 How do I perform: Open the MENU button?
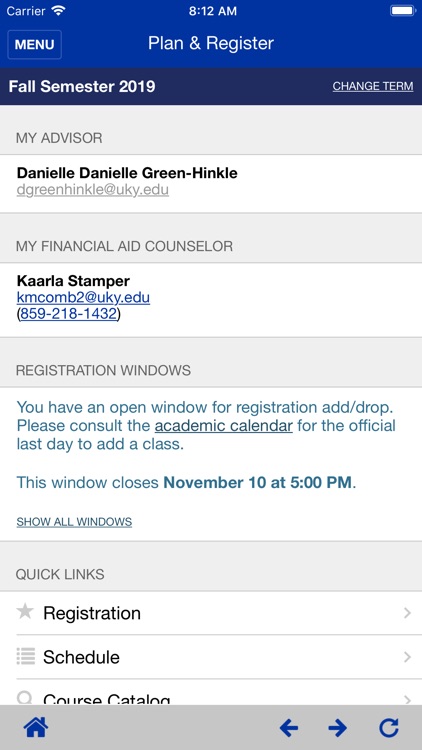[34, 44]
